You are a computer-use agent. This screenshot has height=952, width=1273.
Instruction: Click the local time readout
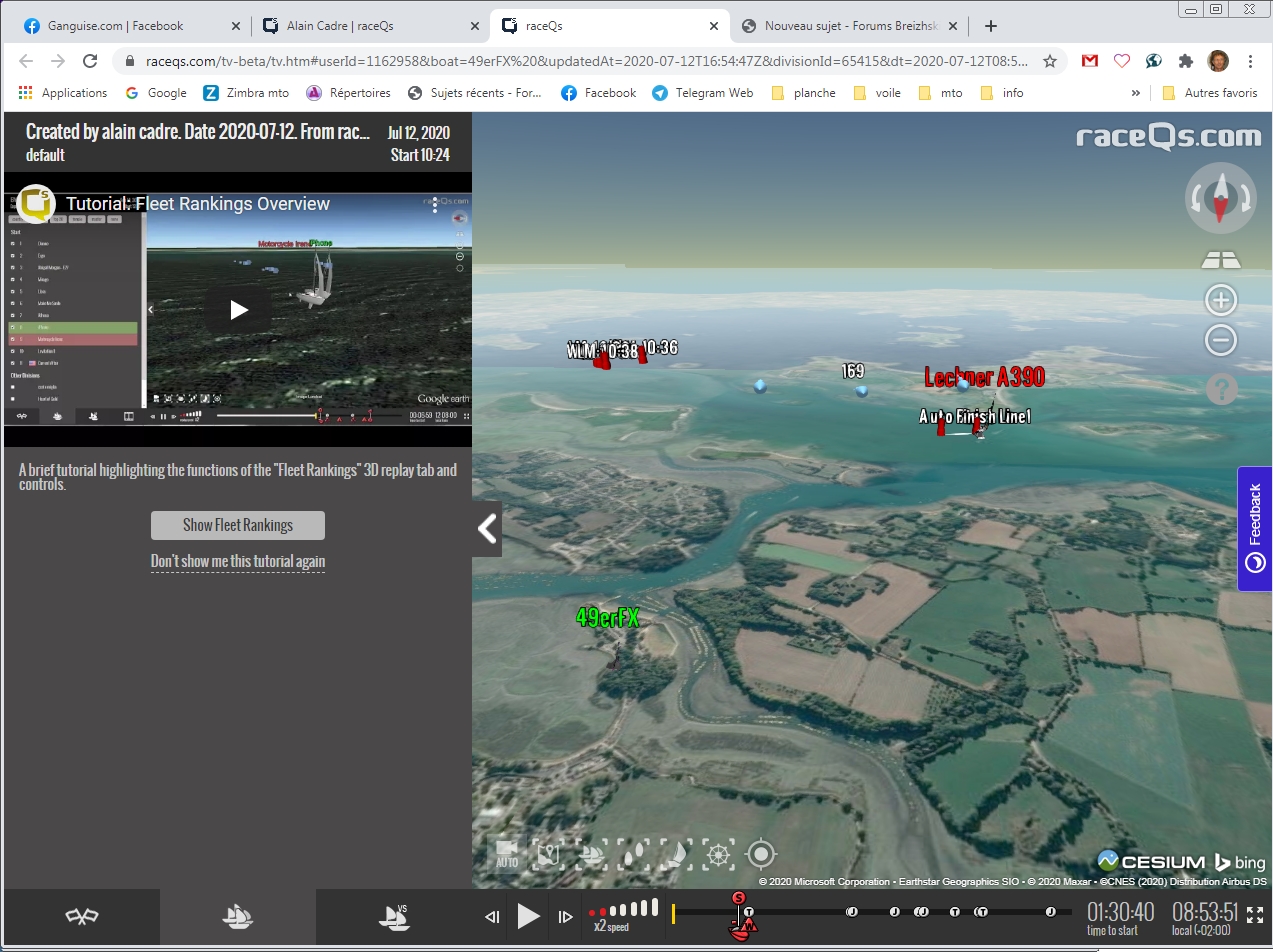(1203, 918)
